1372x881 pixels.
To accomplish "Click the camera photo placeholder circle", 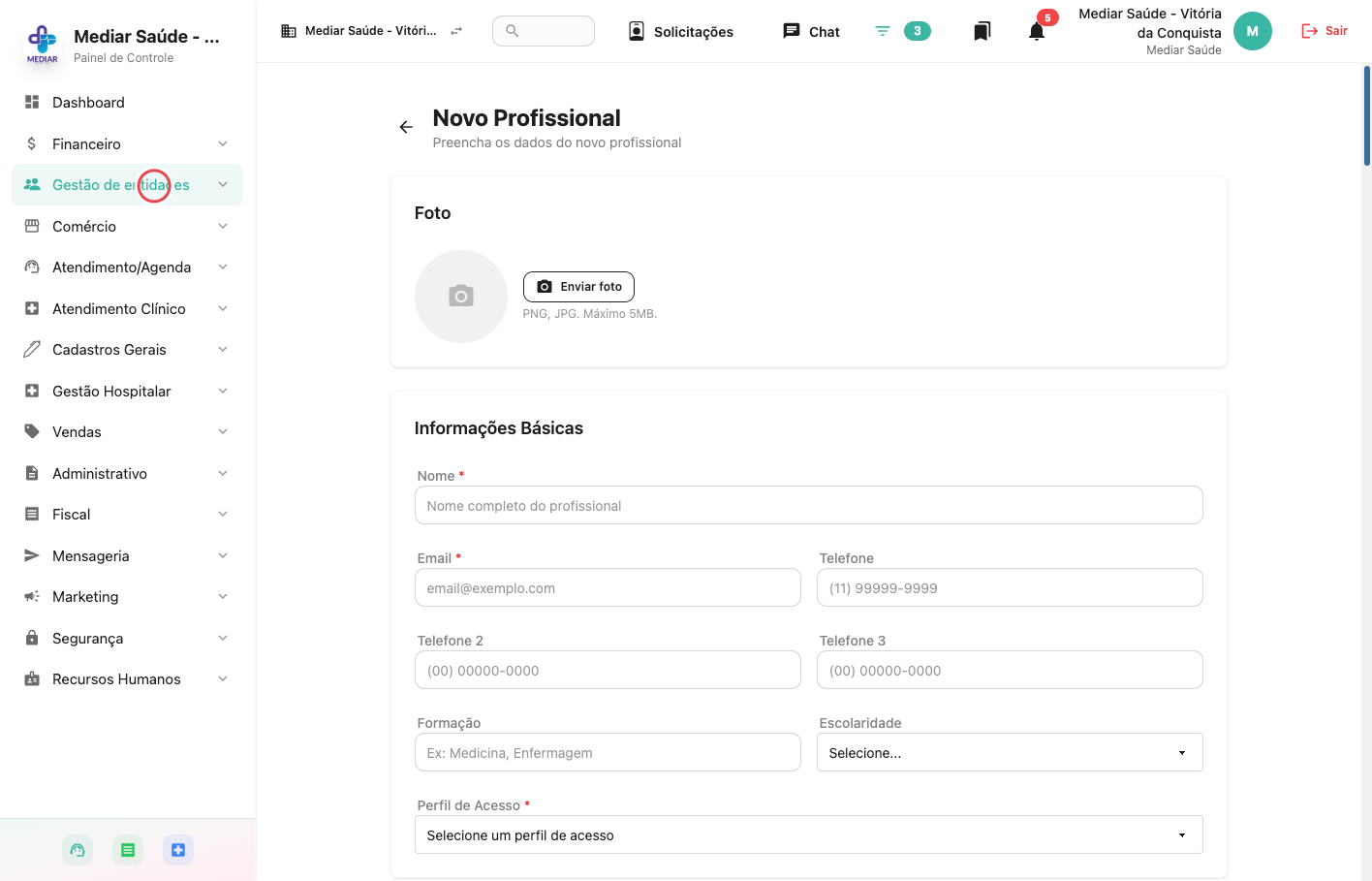I will pyautogui.click(x=461, y=297).
